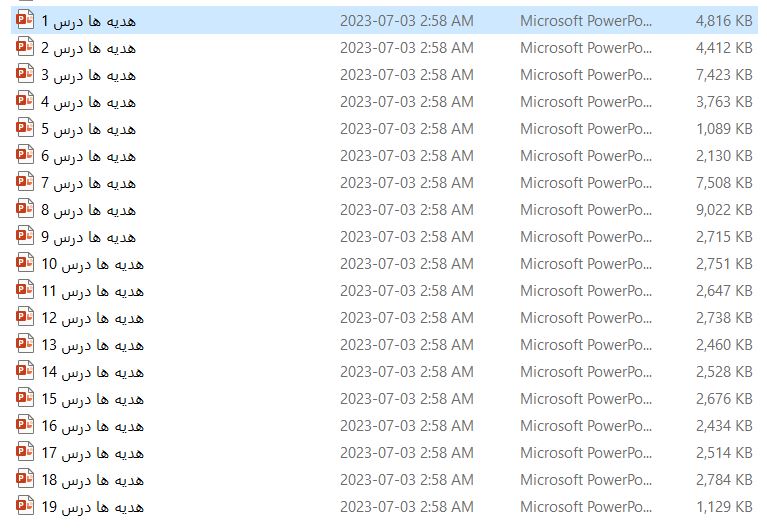Screen dimensions: 767x532
Task: Select file name هدیه ها درس 16
Action: click(92, 426)
